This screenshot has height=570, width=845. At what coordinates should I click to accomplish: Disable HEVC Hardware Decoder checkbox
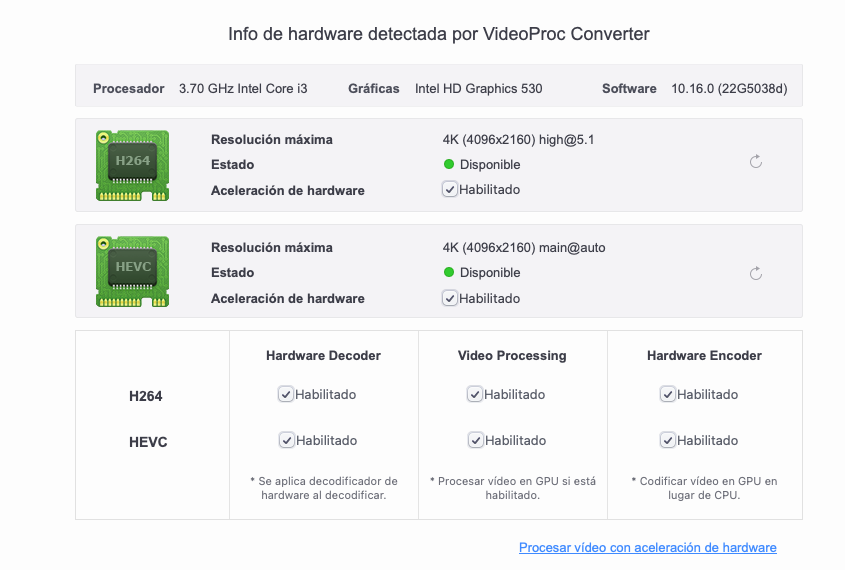pos(287,440)
